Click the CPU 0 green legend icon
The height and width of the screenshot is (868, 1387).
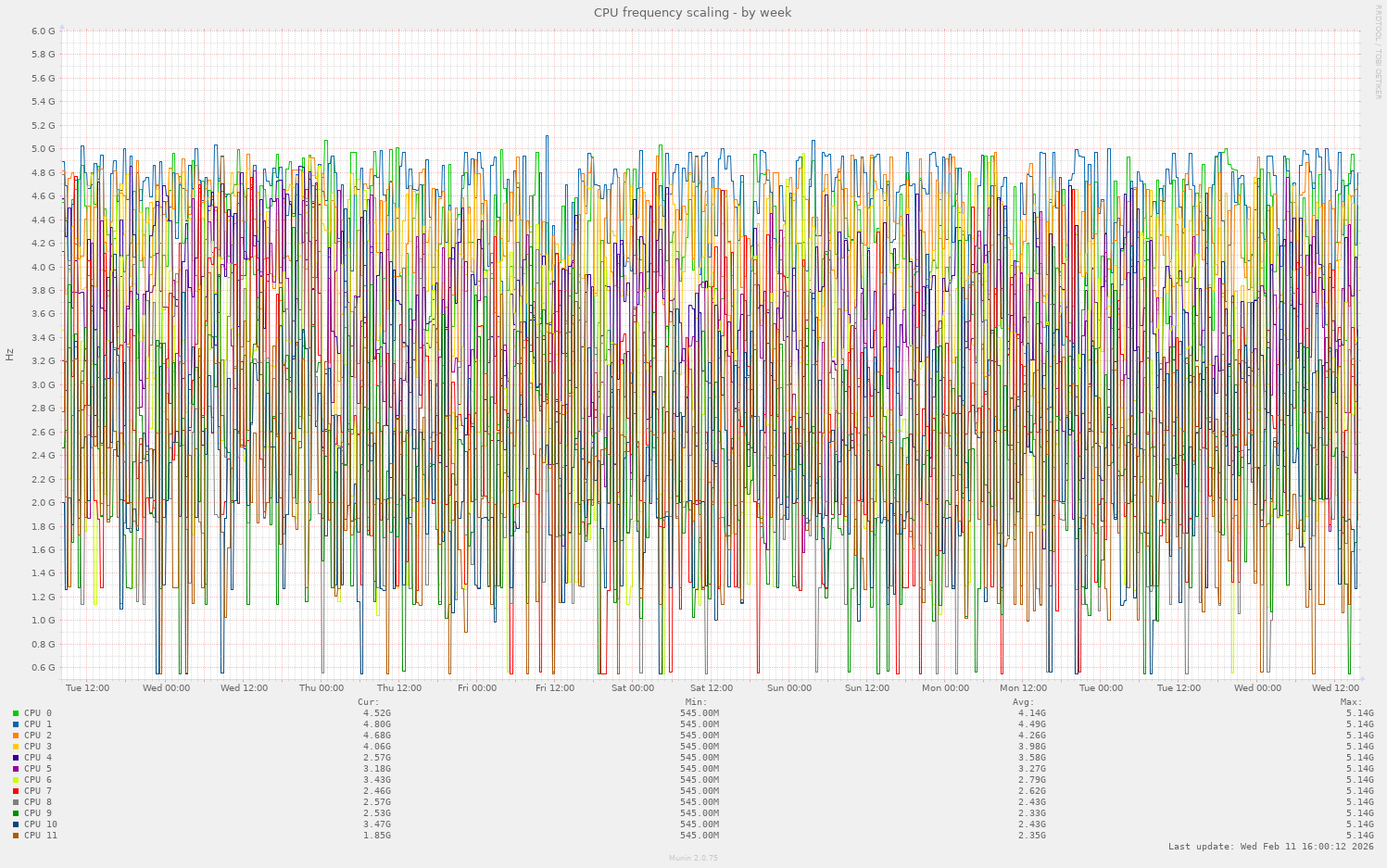tap(14, 711)
